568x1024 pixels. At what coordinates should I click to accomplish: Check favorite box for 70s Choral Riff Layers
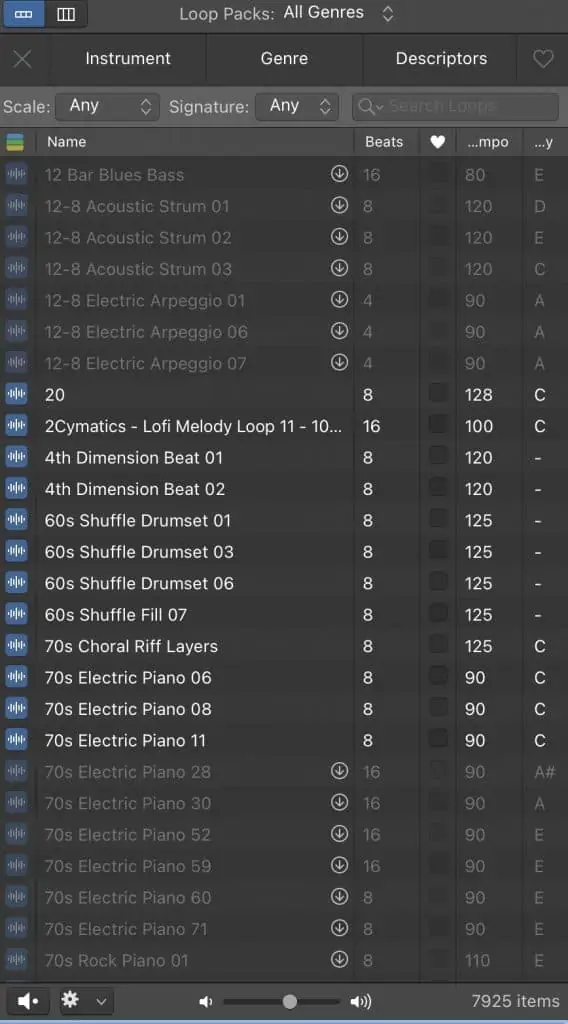tap(438, 646)
